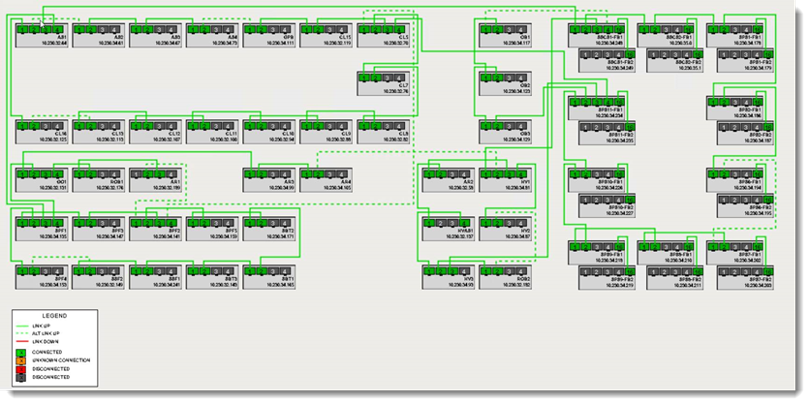Click port 2 on the HV2 device

498,223
